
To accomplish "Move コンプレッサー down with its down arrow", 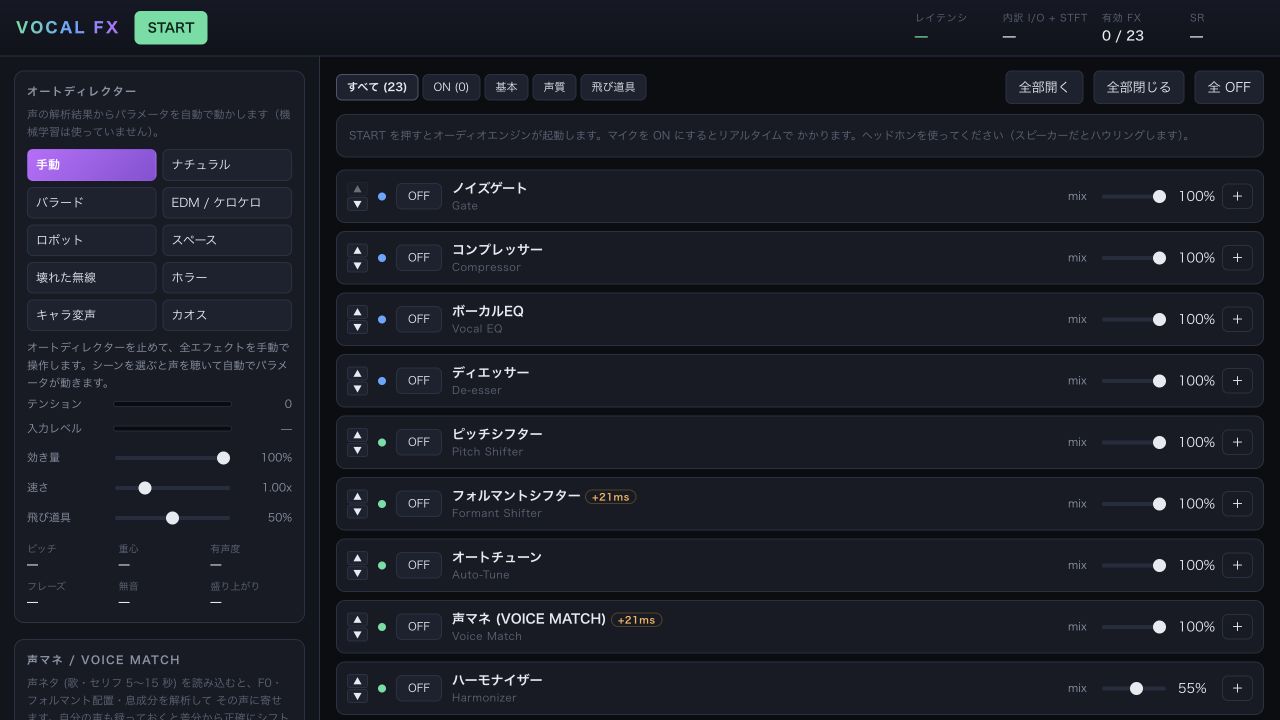I will pos(357,266).
